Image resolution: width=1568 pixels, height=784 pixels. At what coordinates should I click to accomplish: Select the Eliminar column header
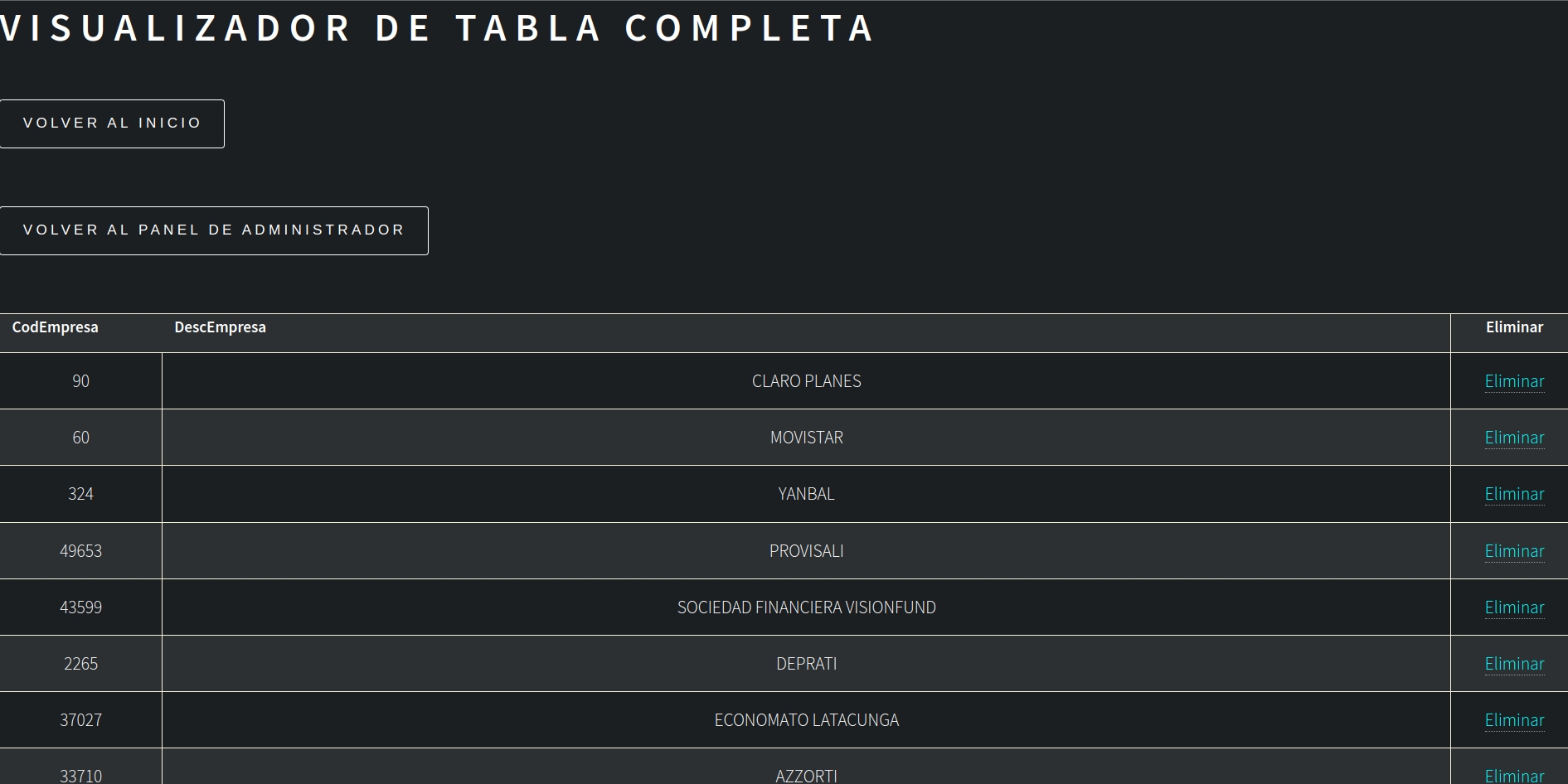point(1514,327)
